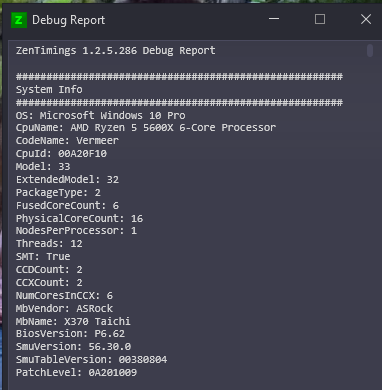Click the BiosVersion: P6.62 line
Viewport: 382px width, 390px height.
coord(70,334)
